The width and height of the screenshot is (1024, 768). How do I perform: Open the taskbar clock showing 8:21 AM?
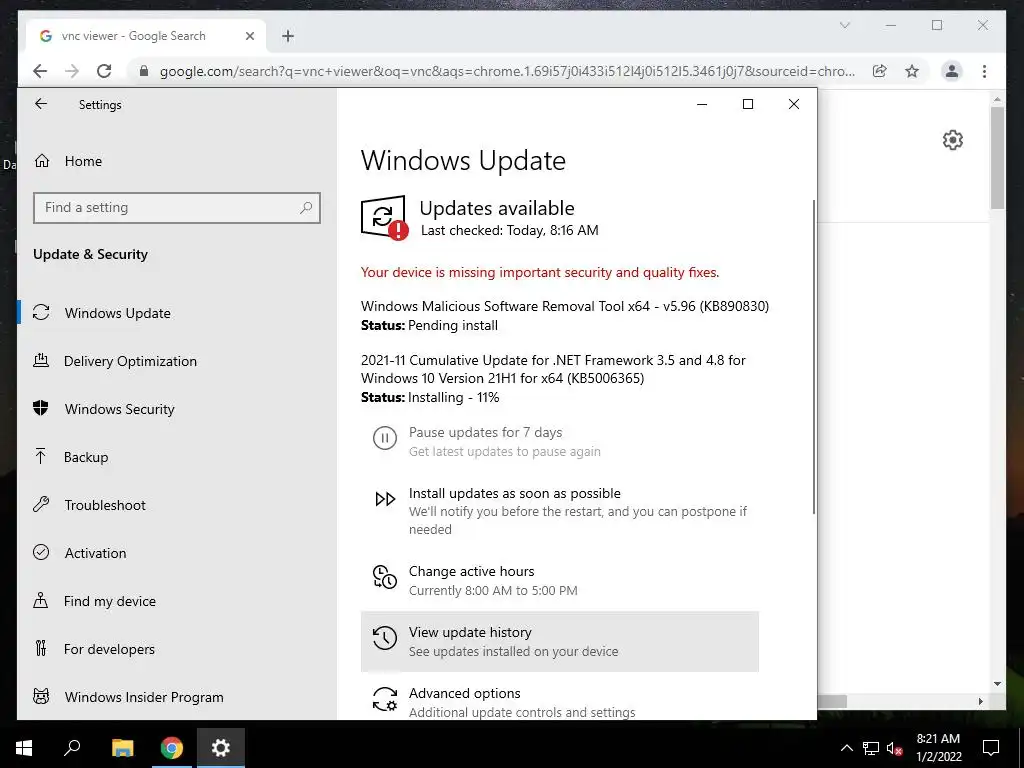(938, 748)
